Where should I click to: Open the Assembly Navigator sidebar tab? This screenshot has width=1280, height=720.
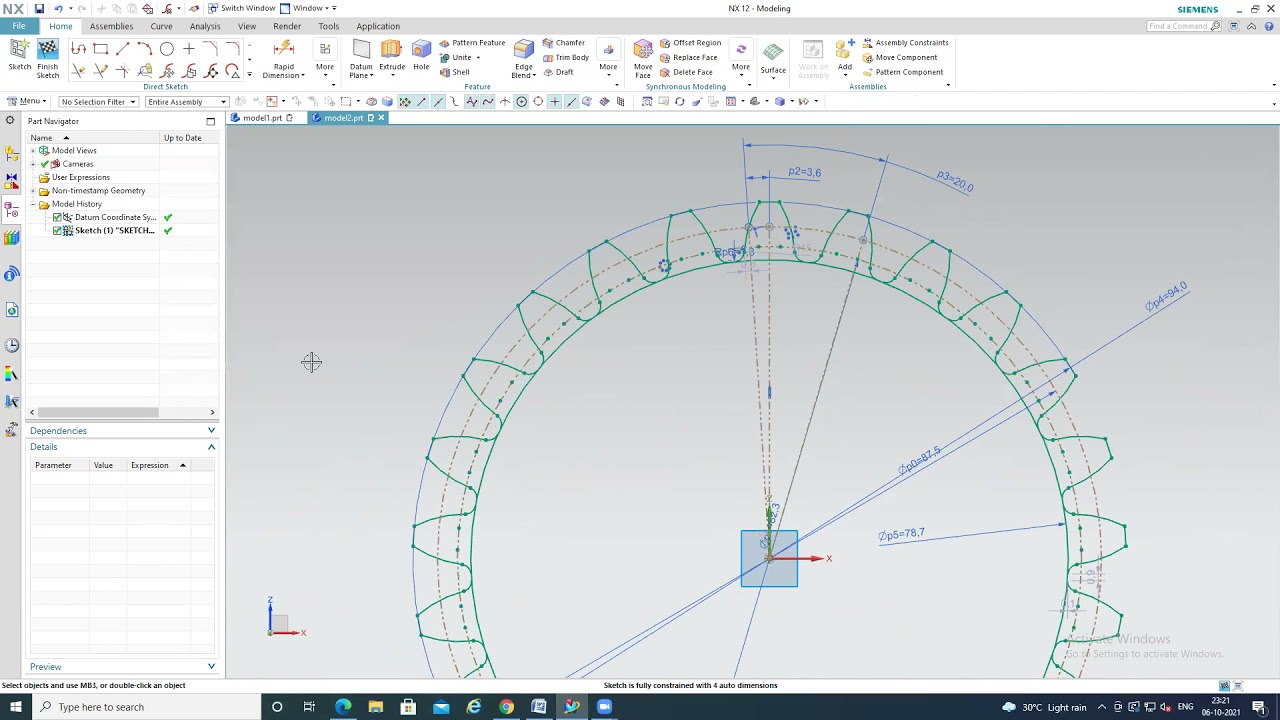pos(12,154)
